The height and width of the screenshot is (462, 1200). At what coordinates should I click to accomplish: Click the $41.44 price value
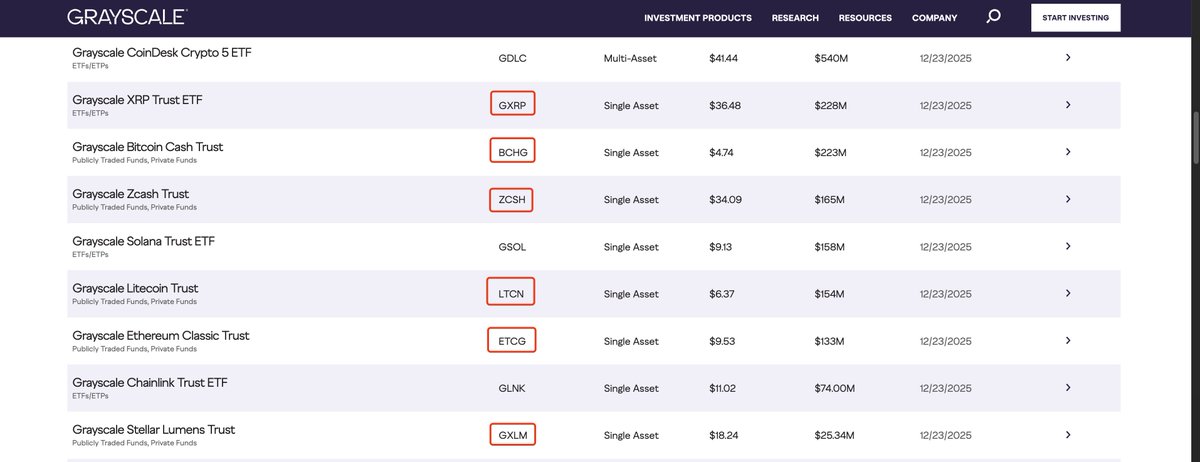coord(723,58)
